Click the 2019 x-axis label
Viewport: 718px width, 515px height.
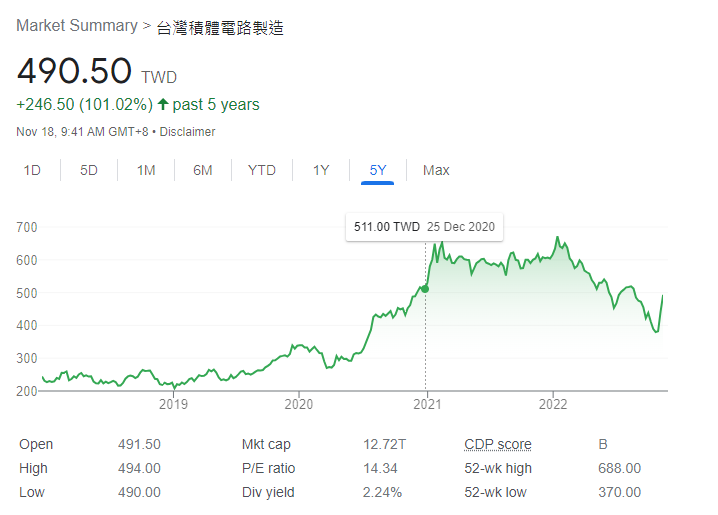point(173,404)
